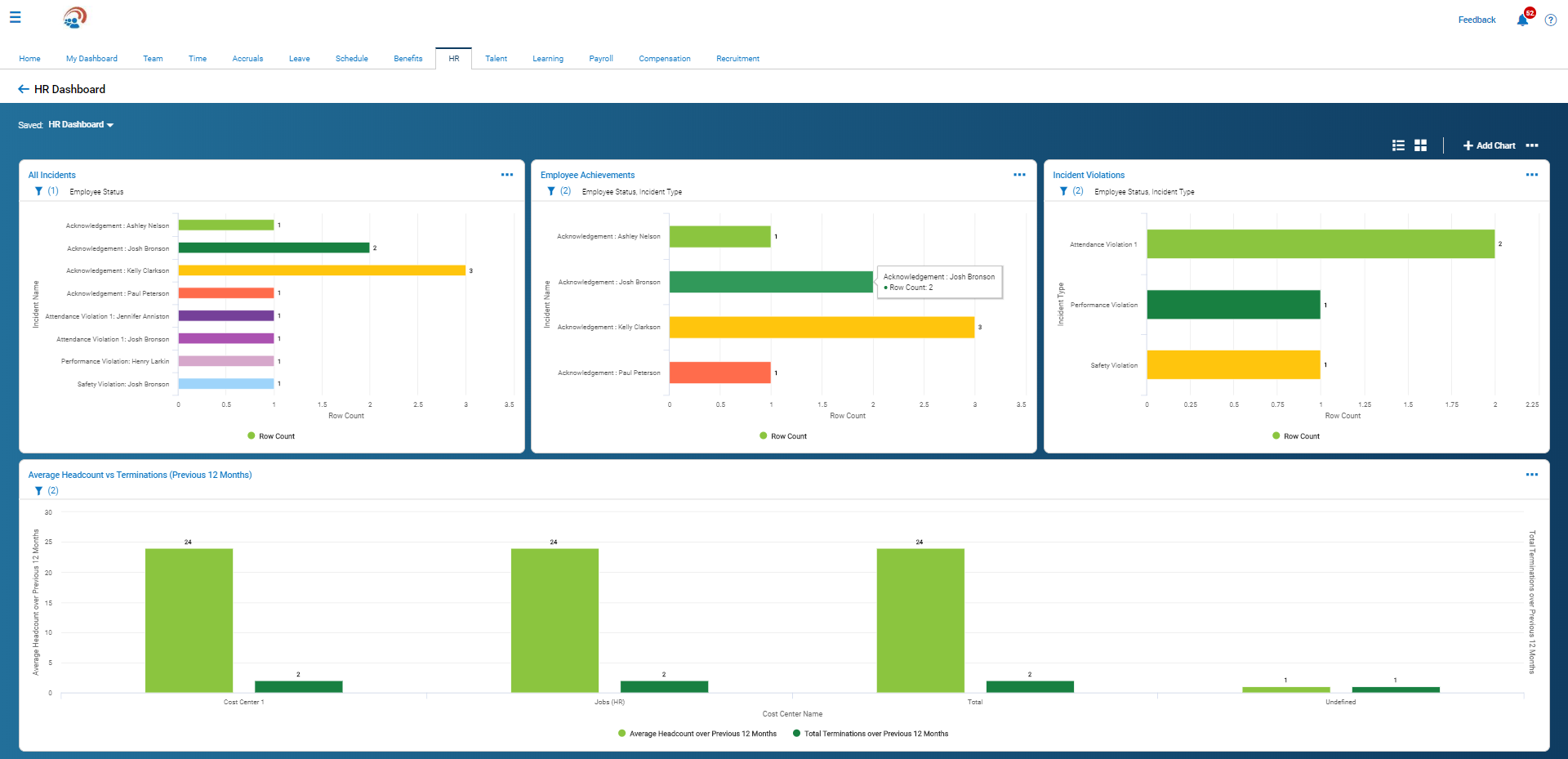
Task: Toggle Average Headcount legend series
Action: pos(697,734)
